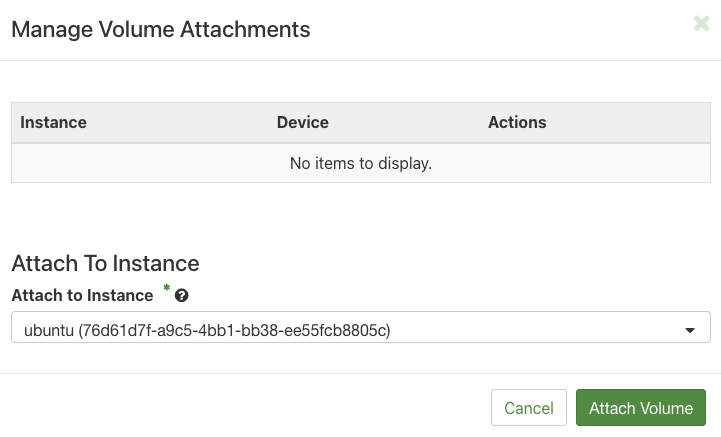
Task: Select the ubuntu instance entry text
Action: pos(206,328)
